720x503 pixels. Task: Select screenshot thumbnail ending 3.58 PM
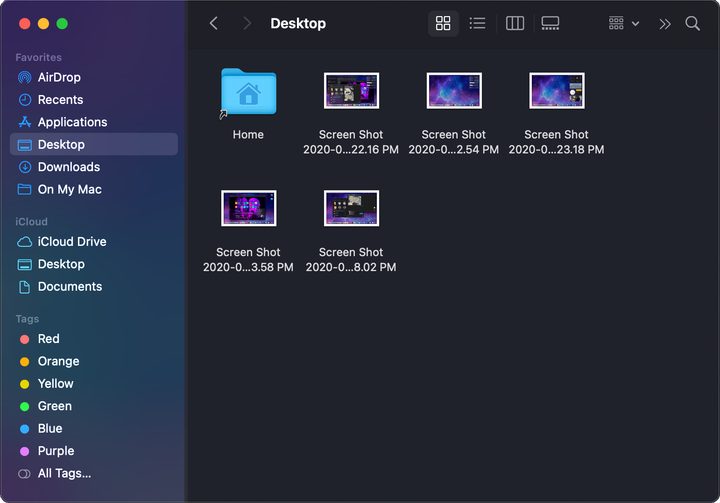(x=248, y=208)
